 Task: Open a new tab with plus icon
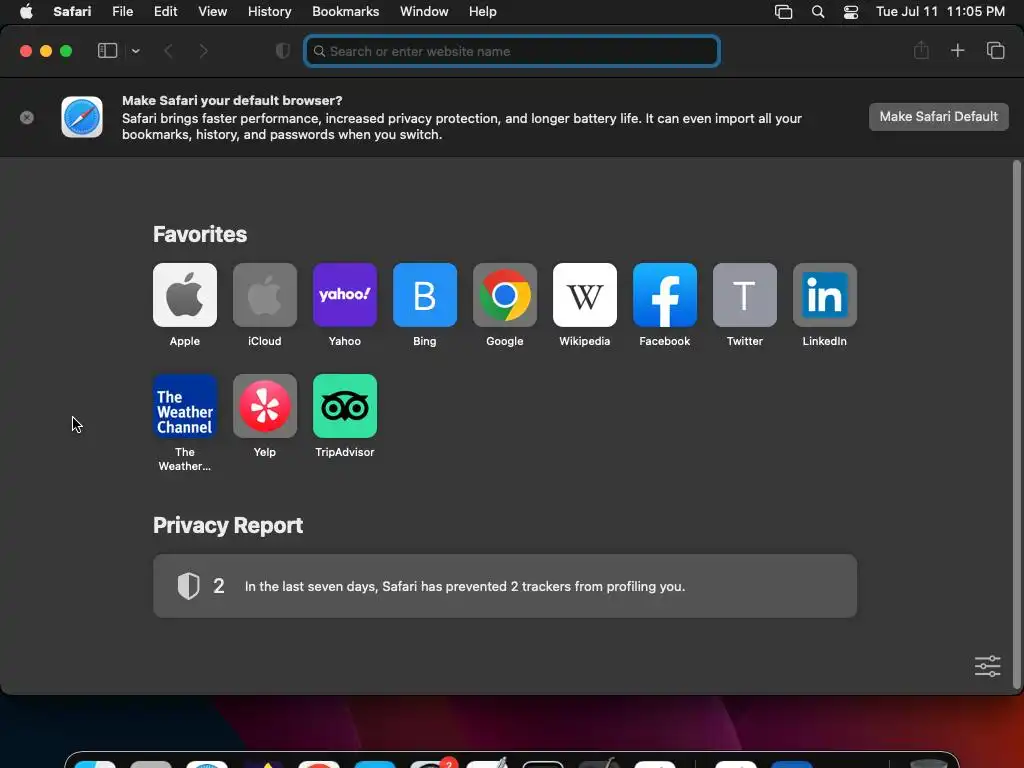coord(957,50)
